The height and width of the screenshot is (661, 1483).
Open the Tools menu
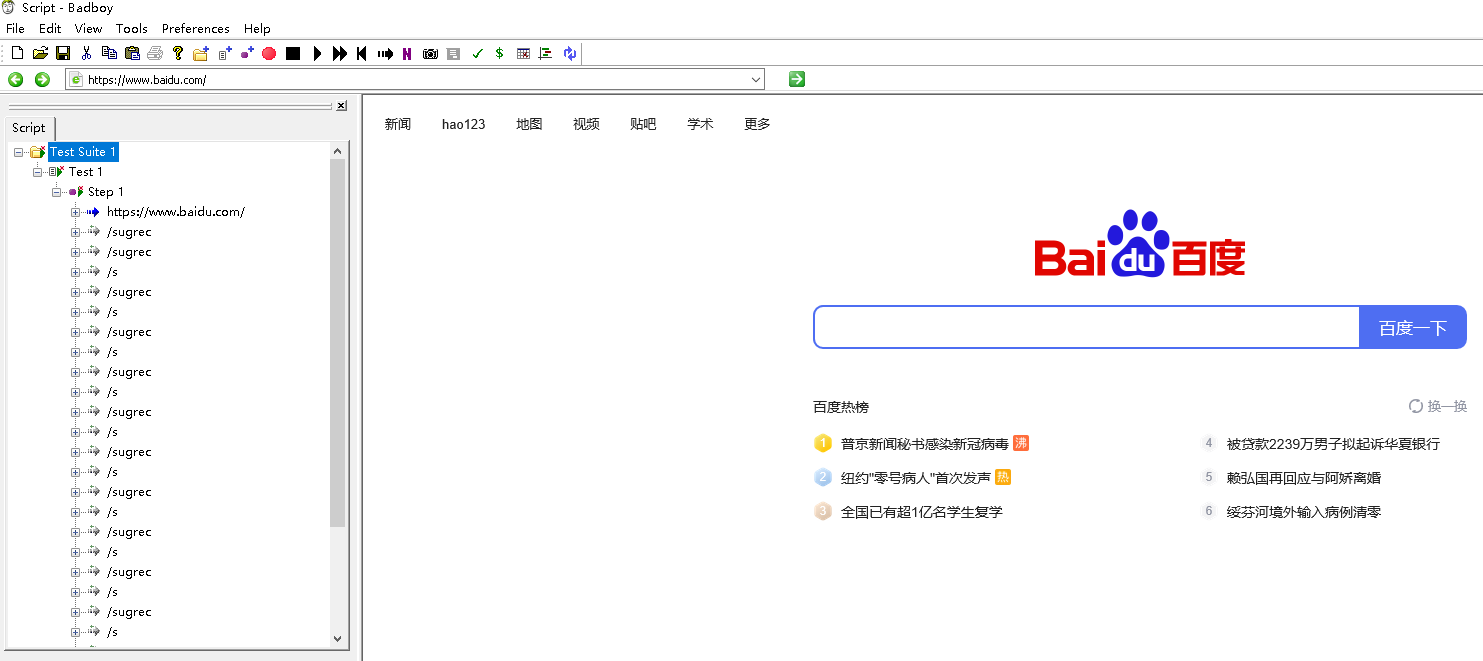click(132, 28)
